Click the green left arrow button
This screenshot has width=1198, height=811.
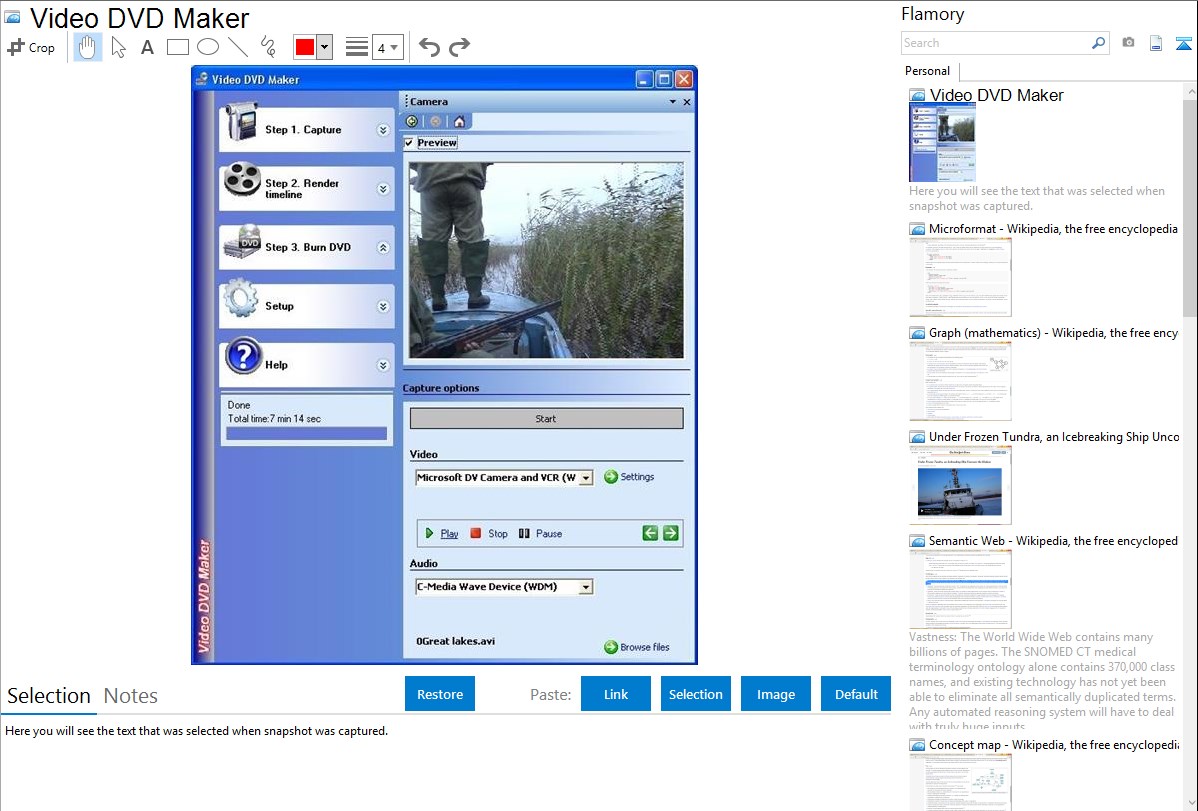(x=650, y=534)
